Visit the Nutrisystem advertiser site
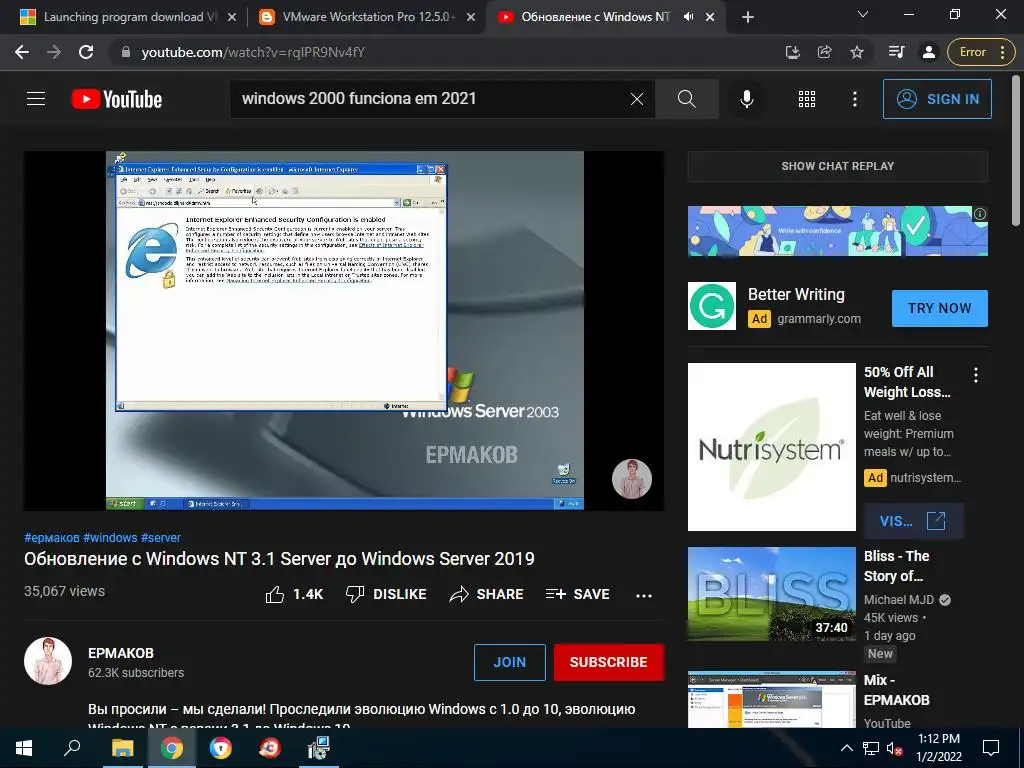Screen dimensions: 1024x768 pos(913,521)
